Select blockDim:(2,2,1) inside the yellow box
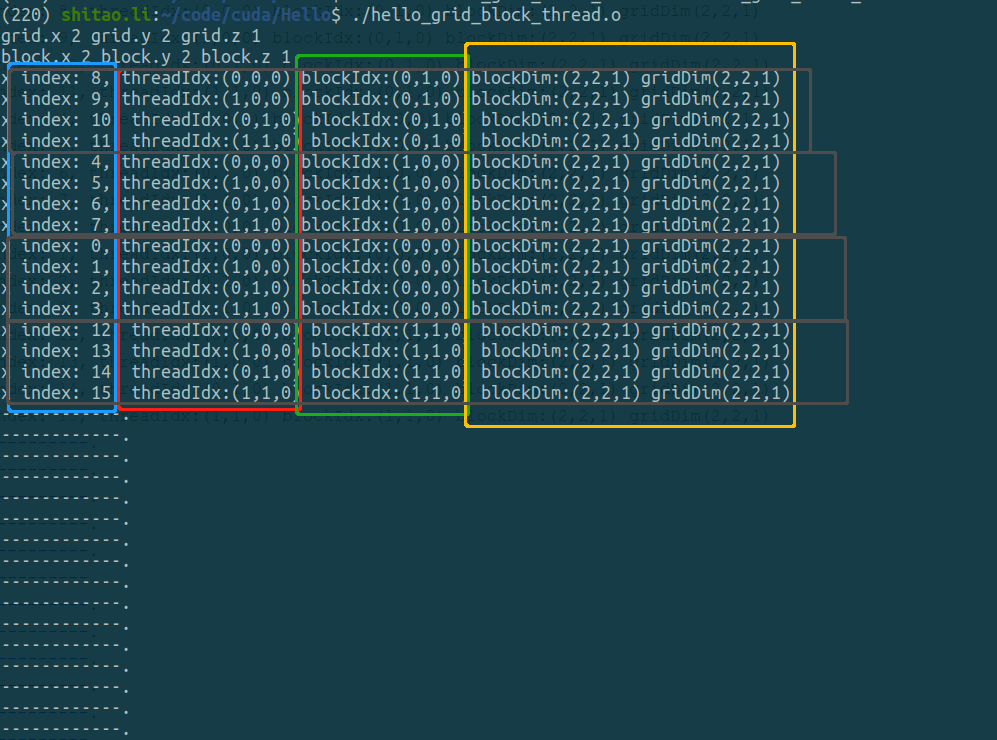This screenshot has height=740, width=997. click(557, 77)
